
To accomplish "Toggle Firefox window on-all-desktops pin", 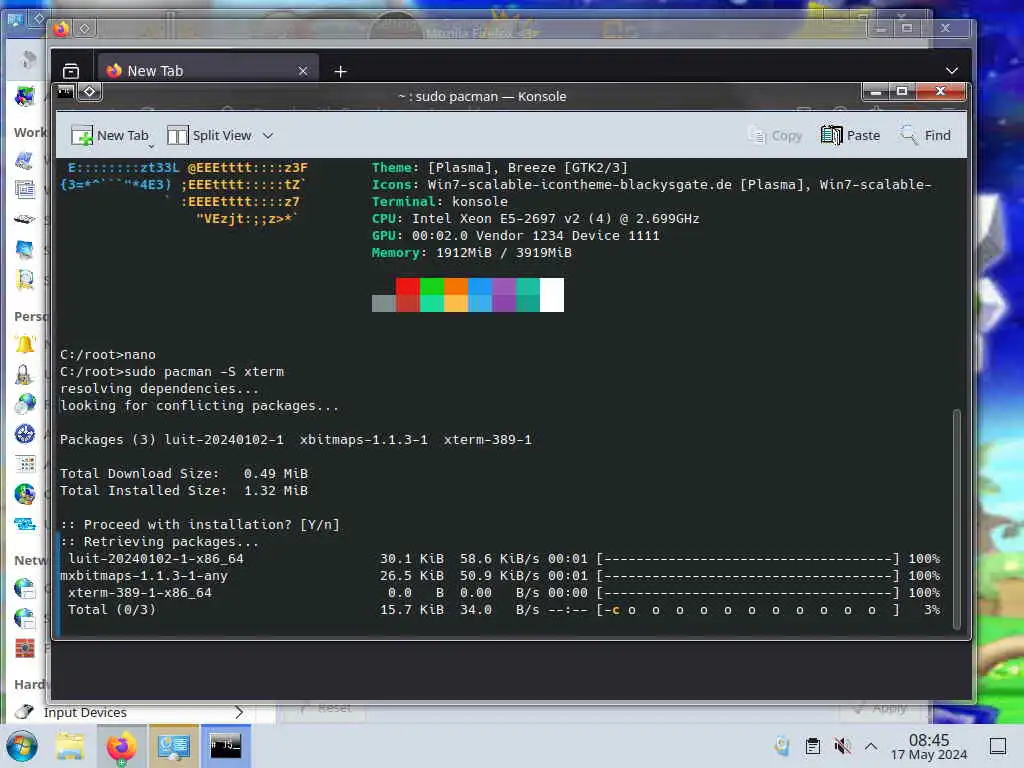I will pyautogui.click(x=85, y=29).
